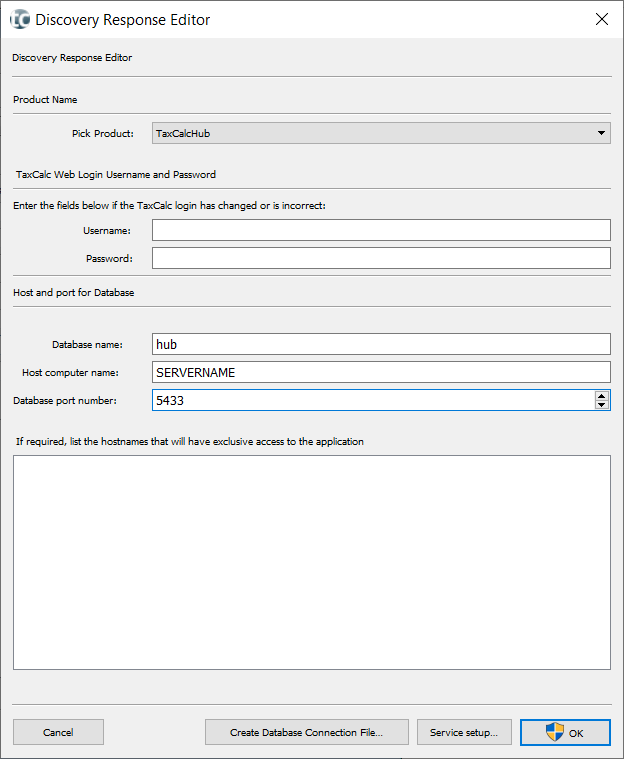Open Service setup
The image size is (624, 759).
click(464, 732)
